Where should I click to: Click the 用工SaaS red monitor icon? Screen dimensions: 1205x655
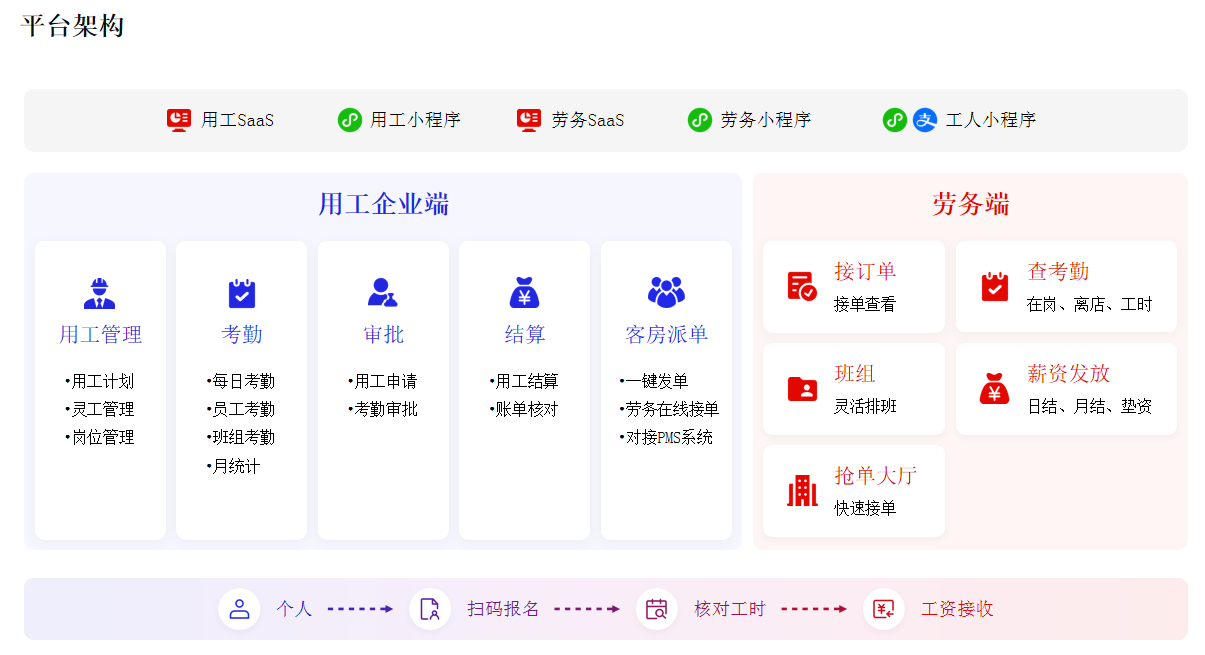[179, 120]
